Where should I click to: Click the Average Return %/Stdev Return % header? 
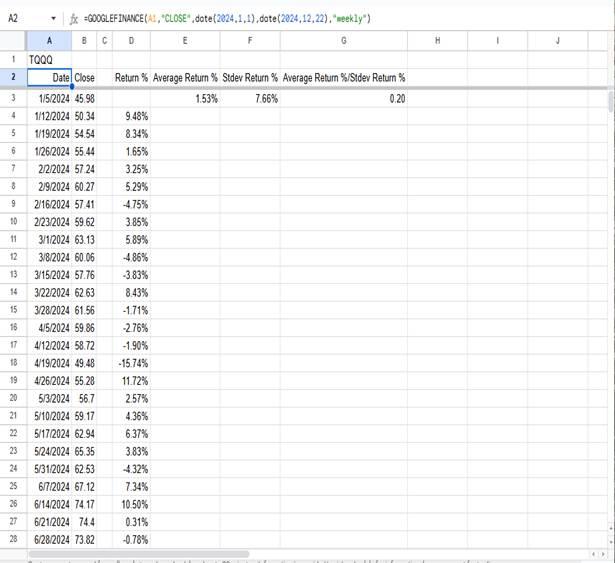click(x=344, y=78)
